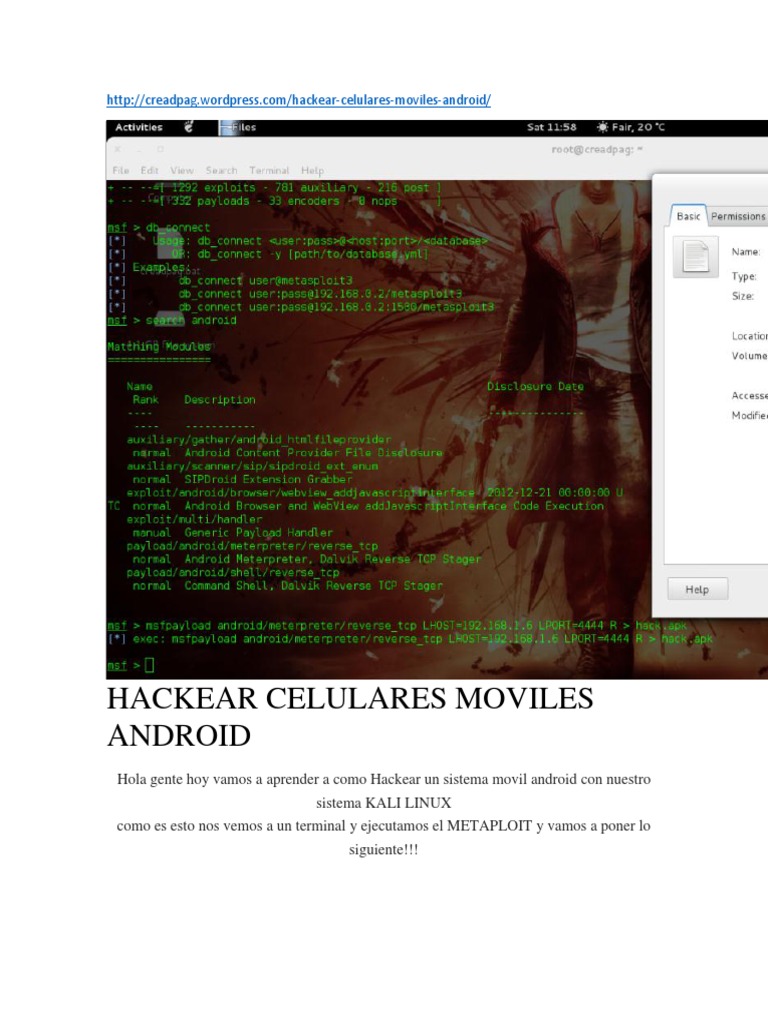Click the document file icon in properties

coord(694,258)
